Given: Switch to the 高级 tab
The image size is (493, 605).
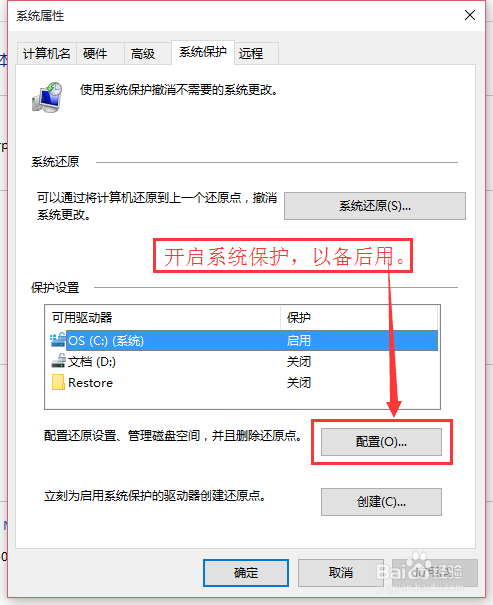Looking at the screenshot, I should click(x=147, y=54).
